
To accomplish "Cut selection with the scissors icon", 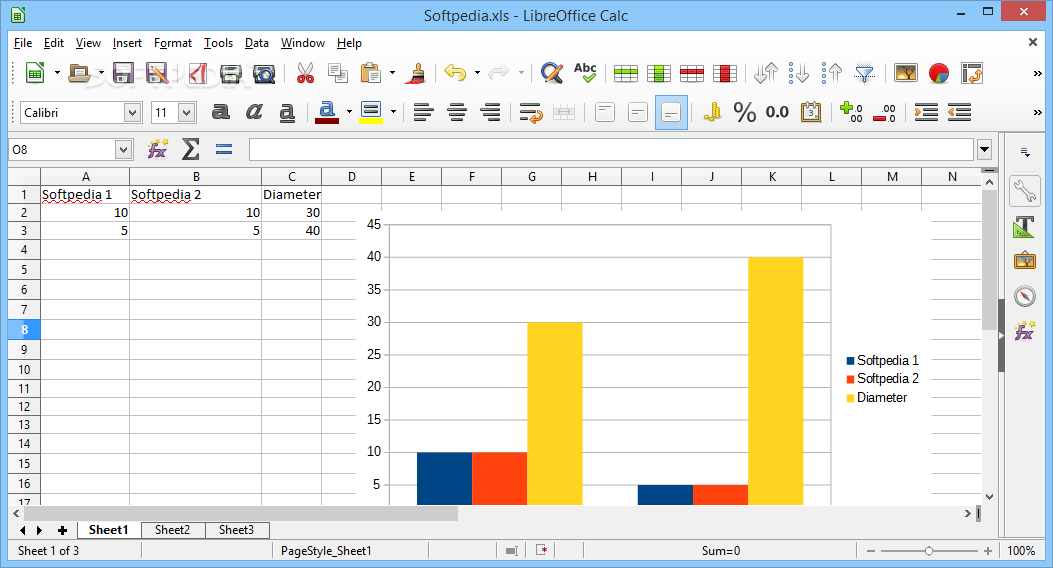I will [x=306, y=73].
